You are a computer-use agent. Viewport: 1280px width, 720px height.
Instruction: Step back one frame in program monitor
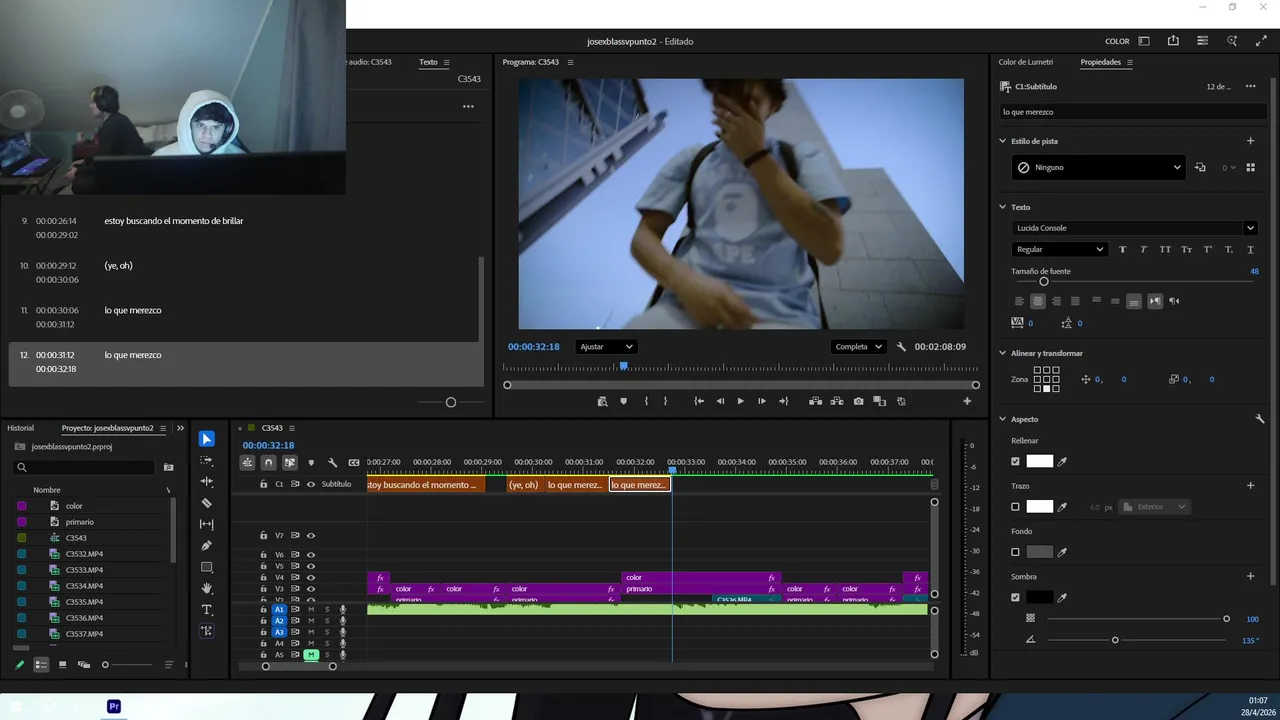pos(720,401)
